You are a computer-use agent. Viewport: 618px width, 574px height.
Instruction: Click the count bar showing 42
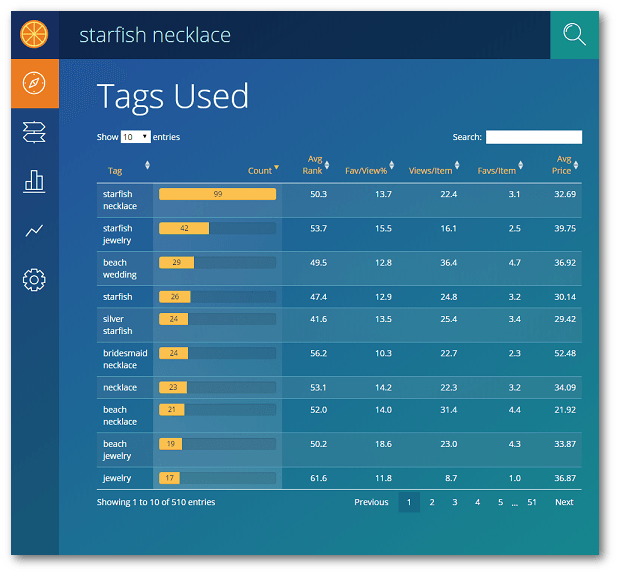coord(184,228)
